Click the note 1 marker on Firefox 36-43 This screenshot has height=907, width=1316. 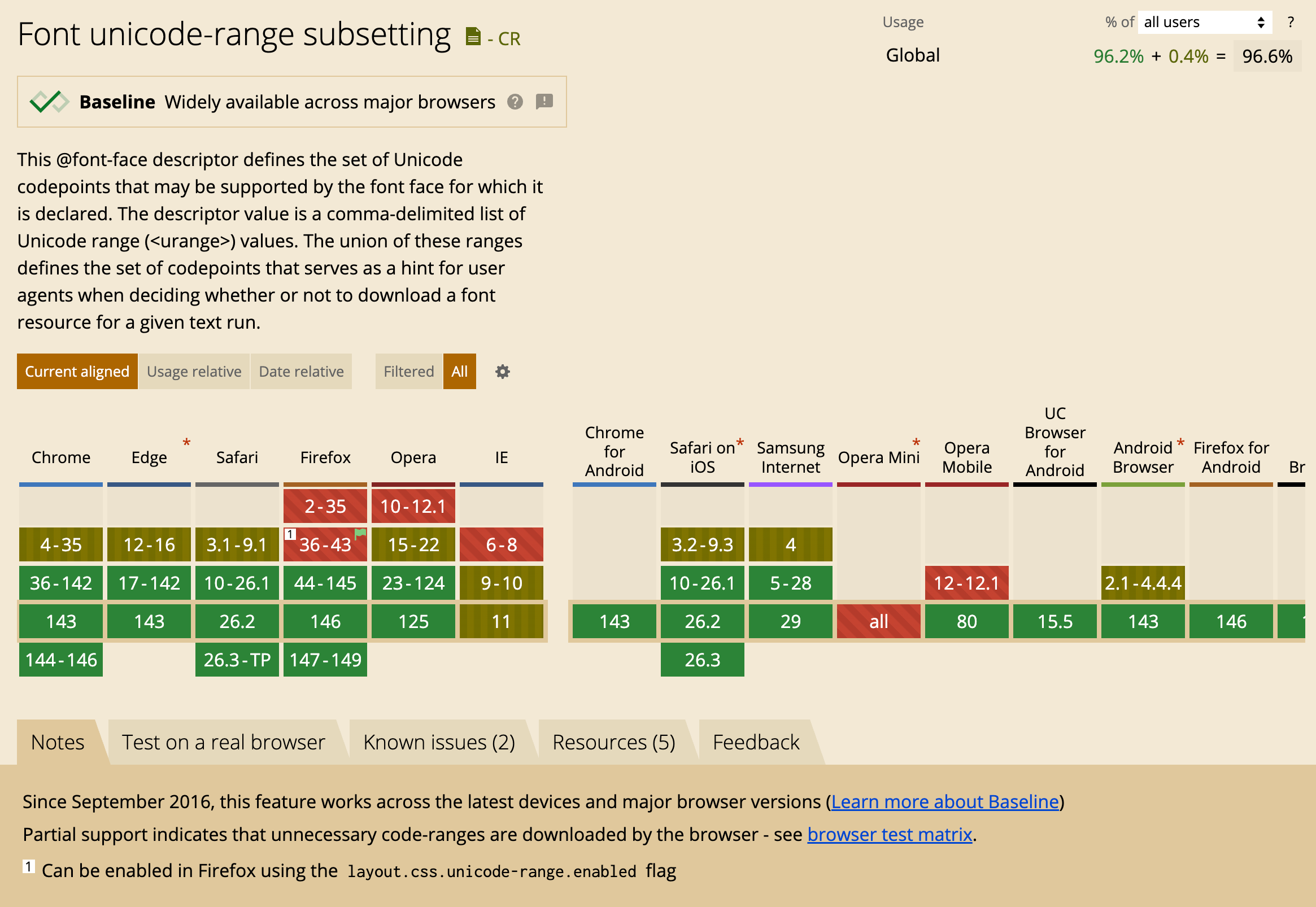tap(290, 534)
